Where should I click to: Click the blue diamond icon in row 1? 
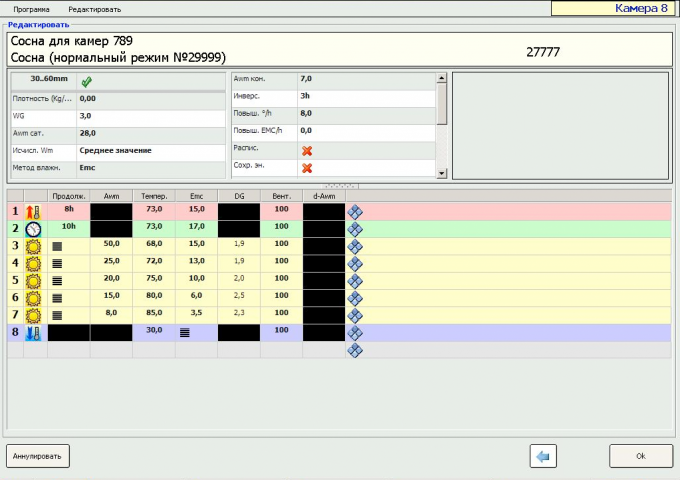coord(355,212)
